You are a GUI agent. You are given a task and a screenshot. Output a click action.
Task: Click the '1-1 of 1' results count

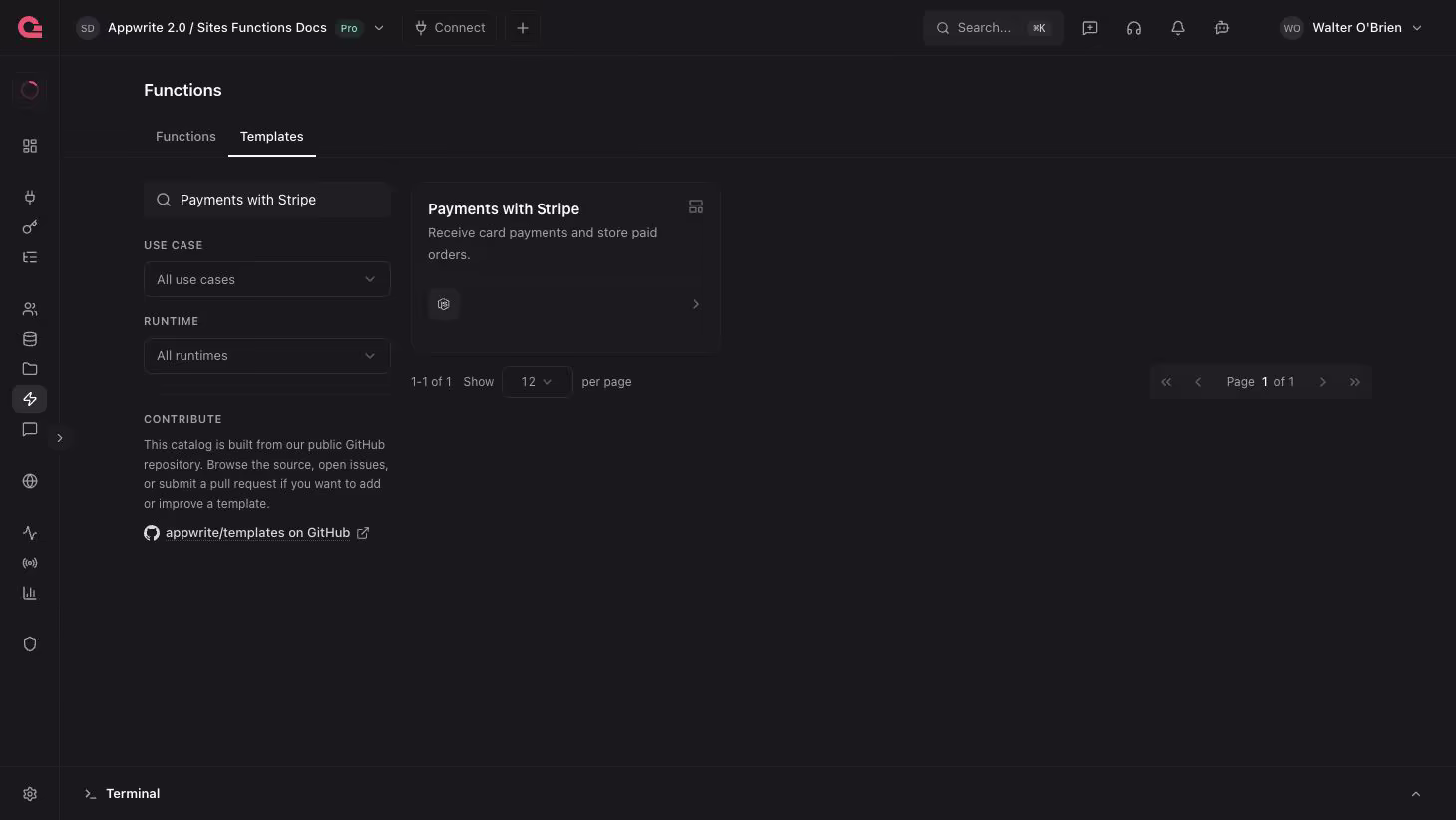pyautogui.click(x=431, y=382)
